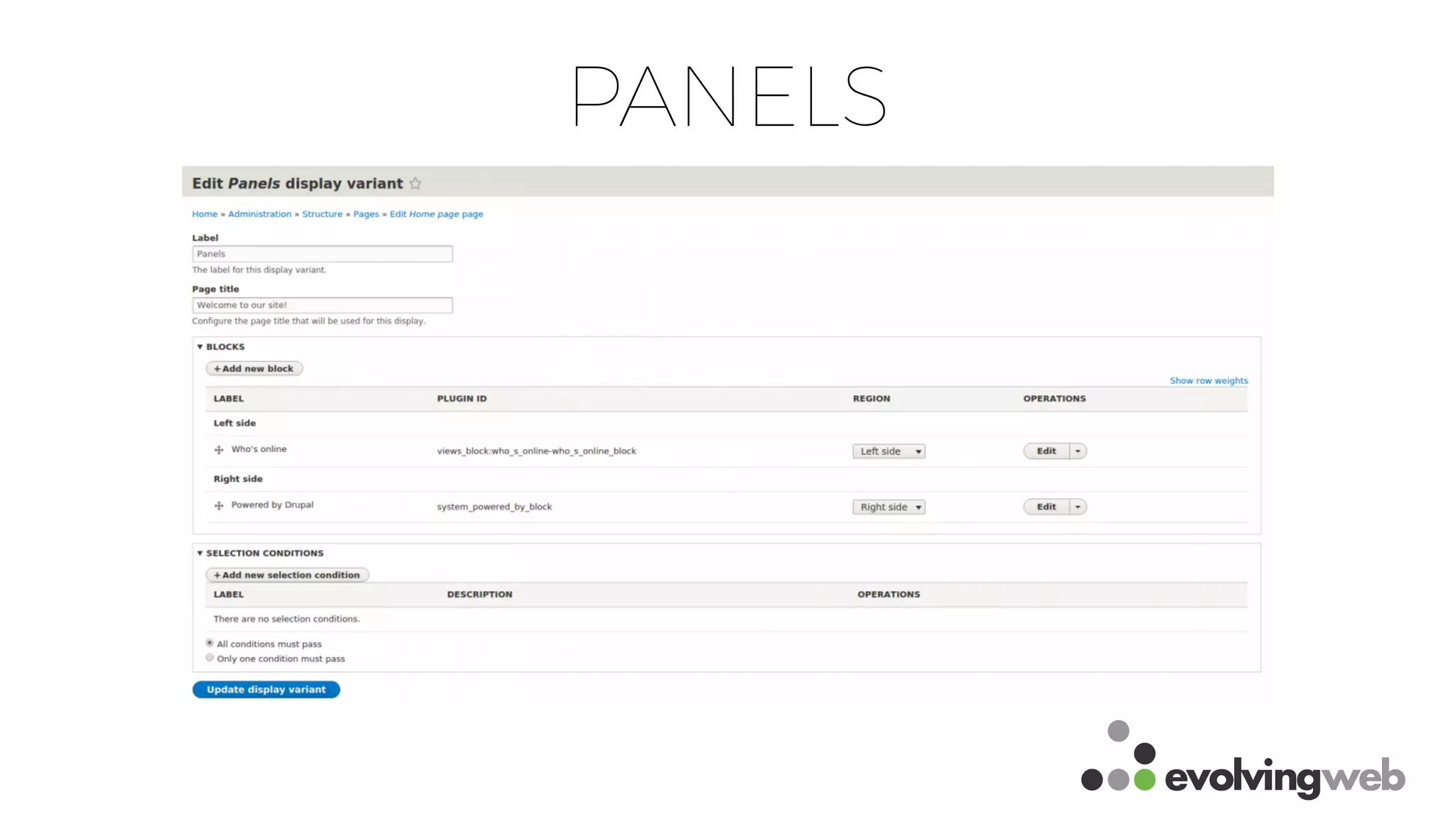Select All conditions must pass radio
Viewport: 1456px width, 819px height.
[x=210, y=643]
